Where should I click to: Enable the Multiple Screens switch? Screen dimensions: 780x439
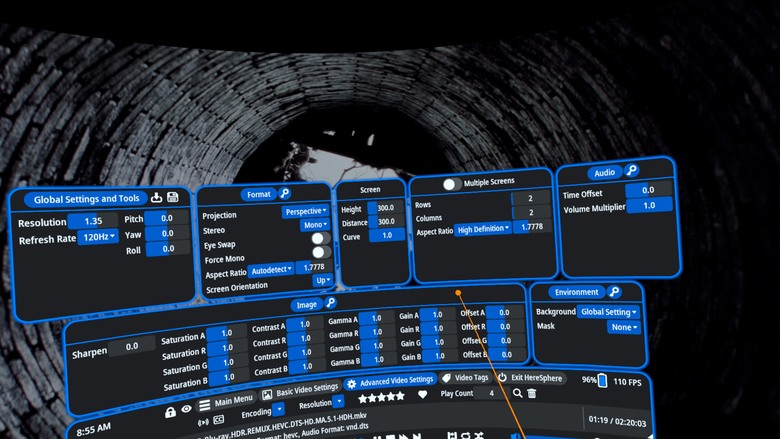point(452,184)
